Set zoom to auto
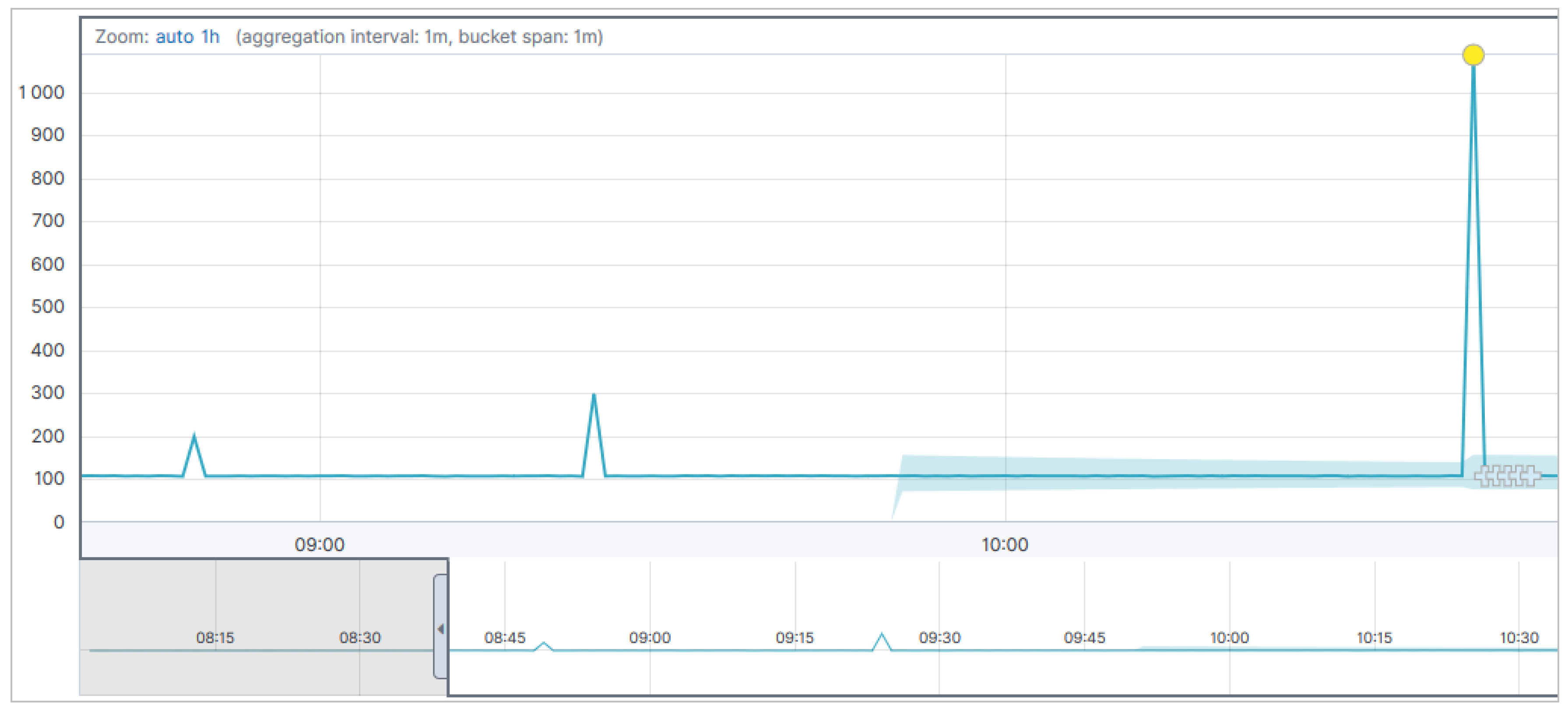This screenshot has width=1568, height=716. tap(174, 37)
